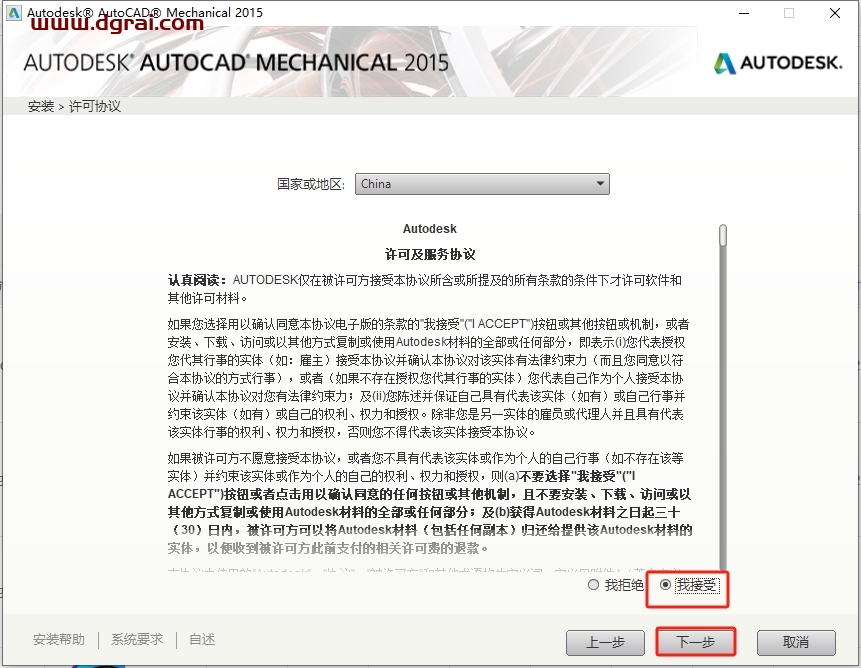This screenshot has height=668, width=861.
Task: Click the 许可协议 breadcrumb text
Action: 94,106
